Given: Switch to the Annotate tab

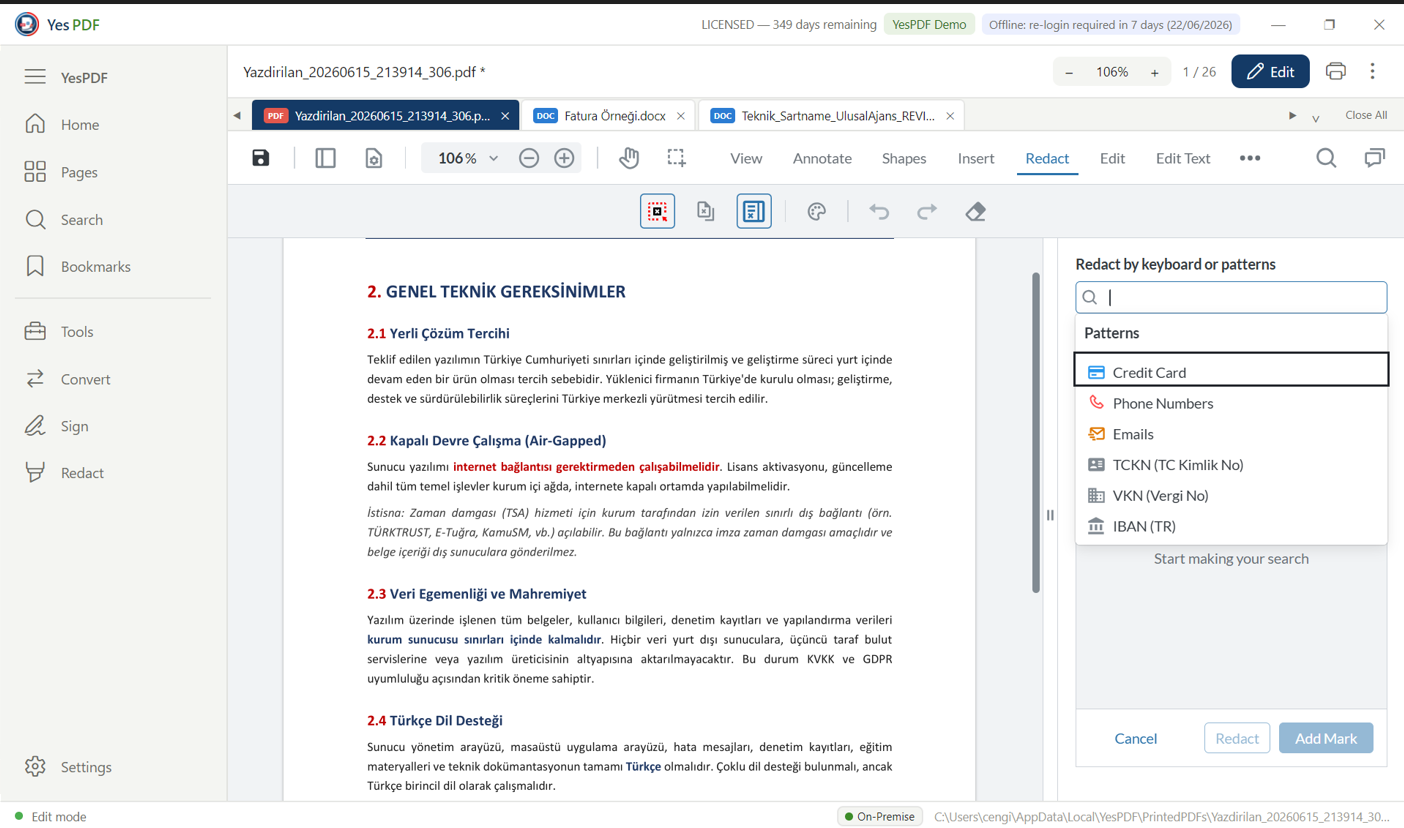Looking at the screenshot, I should [x=822, y=158].
